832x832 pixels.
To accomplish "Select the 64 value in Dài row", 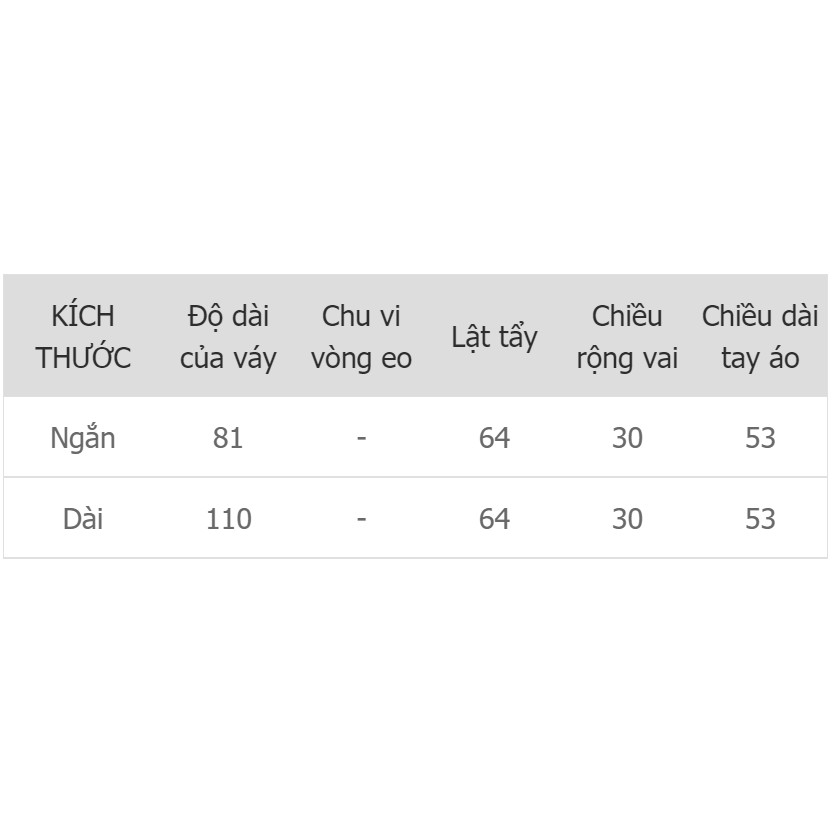I will point(494,519).
